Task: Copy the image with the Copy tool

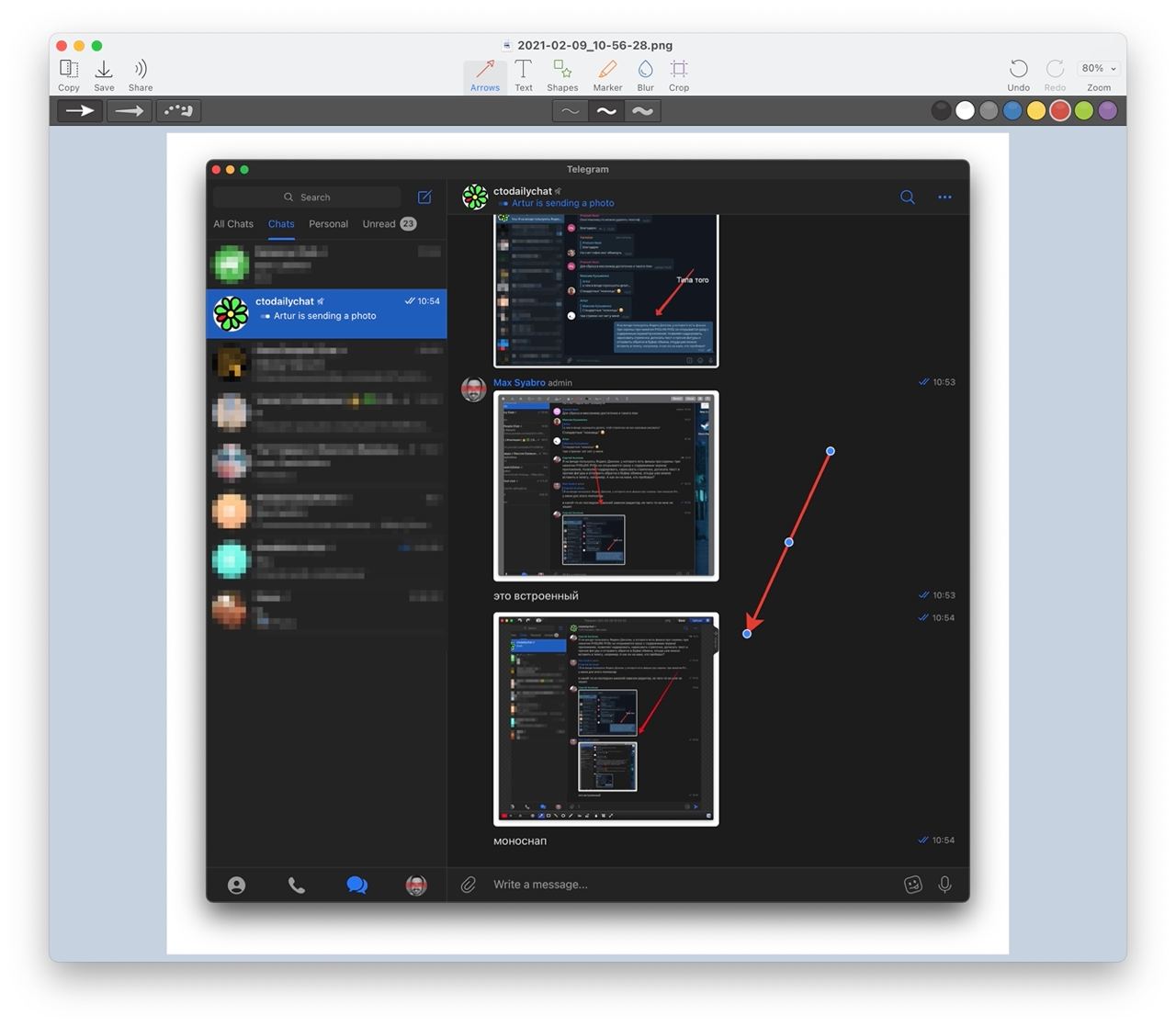Action: 69,75
